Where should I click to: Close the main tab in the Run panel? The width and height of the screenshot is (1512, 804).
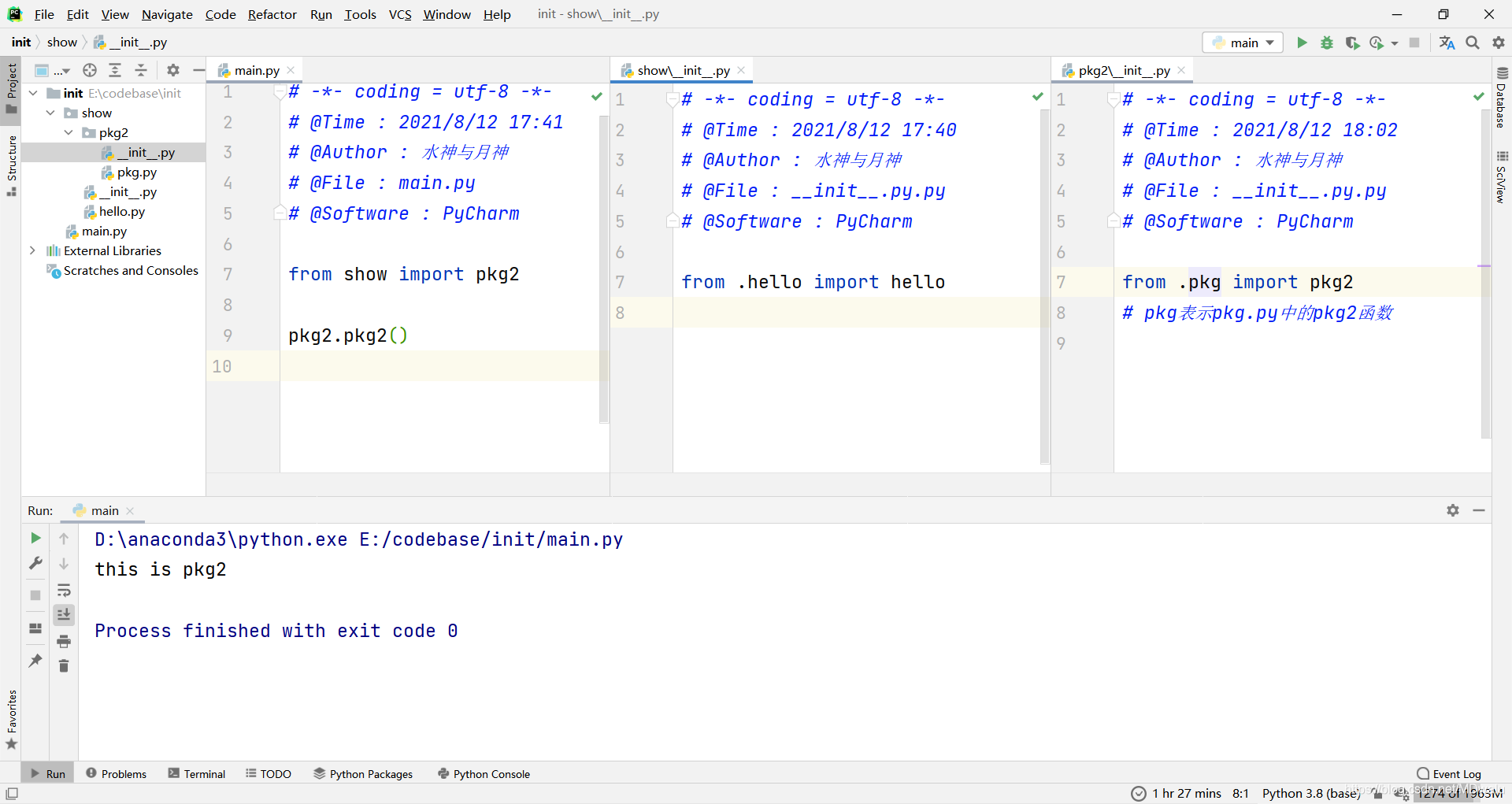(131, 511)
